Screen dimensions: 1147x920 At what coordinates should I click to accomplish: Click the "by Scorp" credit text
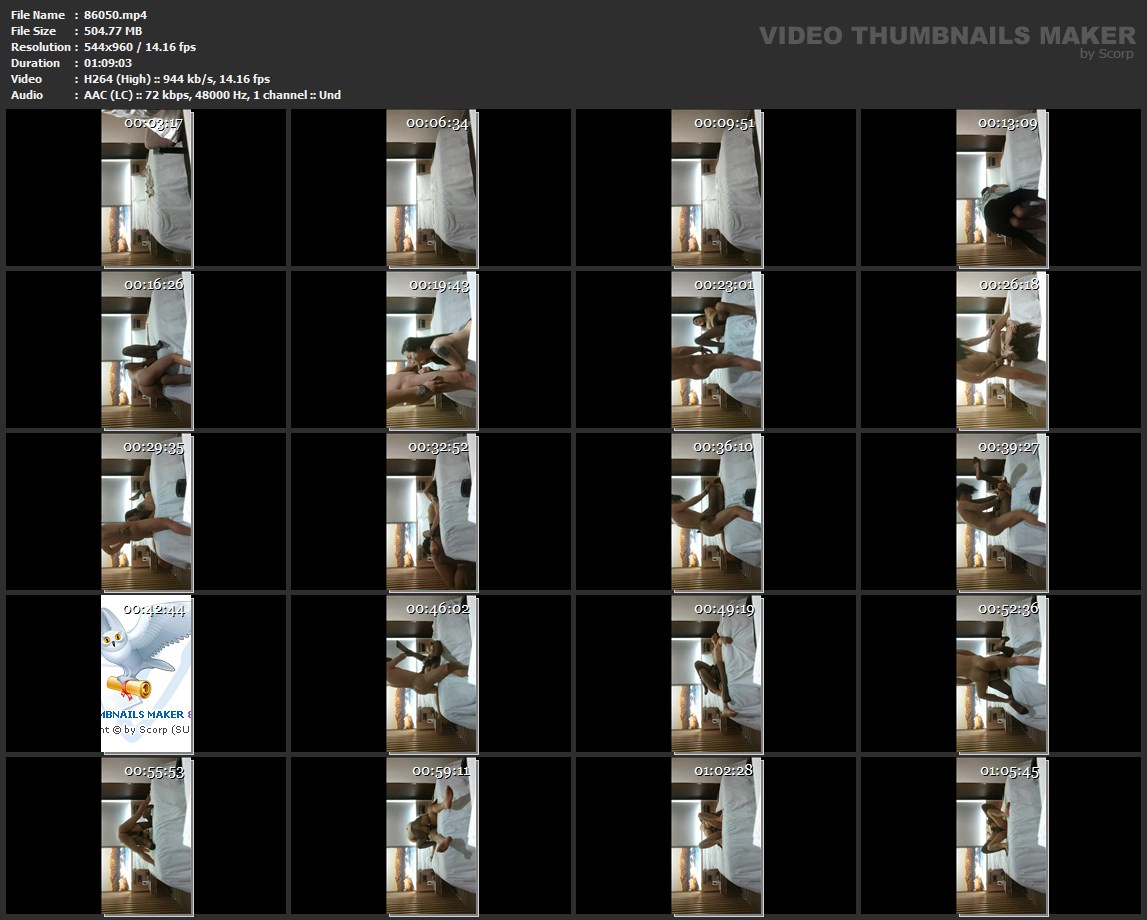[x=1107, y=54]
